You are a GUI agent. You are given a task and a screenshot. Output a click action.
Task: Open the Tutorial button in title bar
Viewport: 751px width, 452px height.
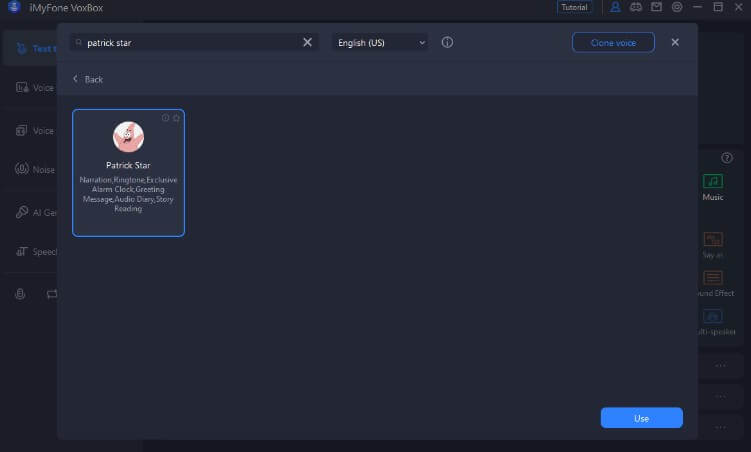tap(574, 7)
